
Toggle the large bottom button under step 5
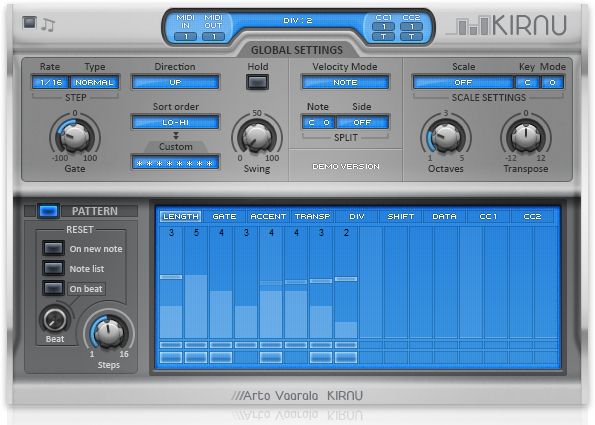[271, 357]
